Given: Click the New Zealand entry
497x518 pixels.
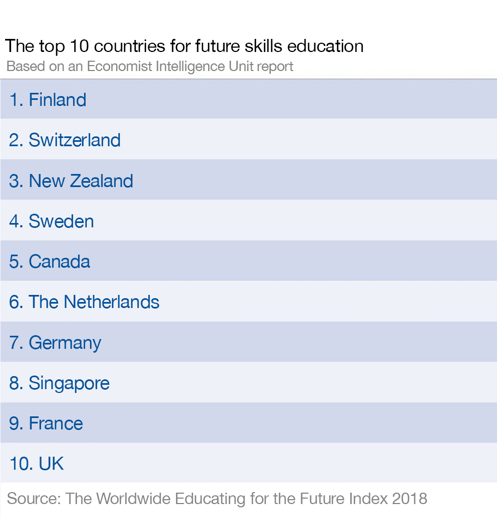Looking at the screenshot, I should (x=248, y=180).
